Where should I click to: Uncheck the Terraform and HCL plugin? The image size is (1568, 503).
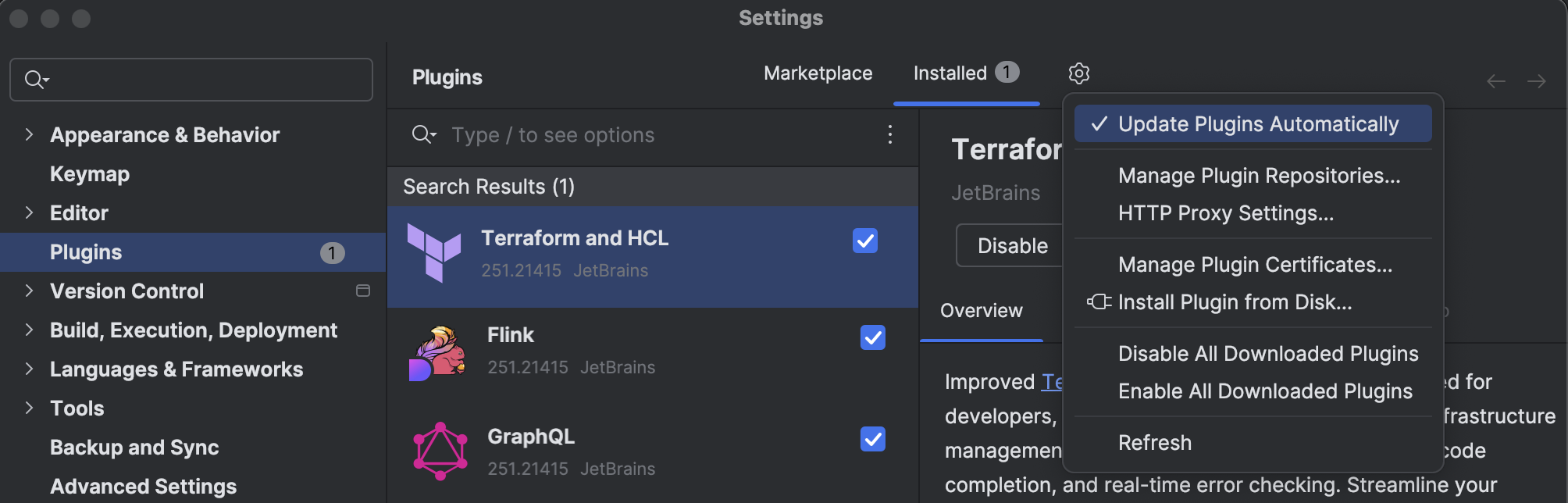coord(864,242)
